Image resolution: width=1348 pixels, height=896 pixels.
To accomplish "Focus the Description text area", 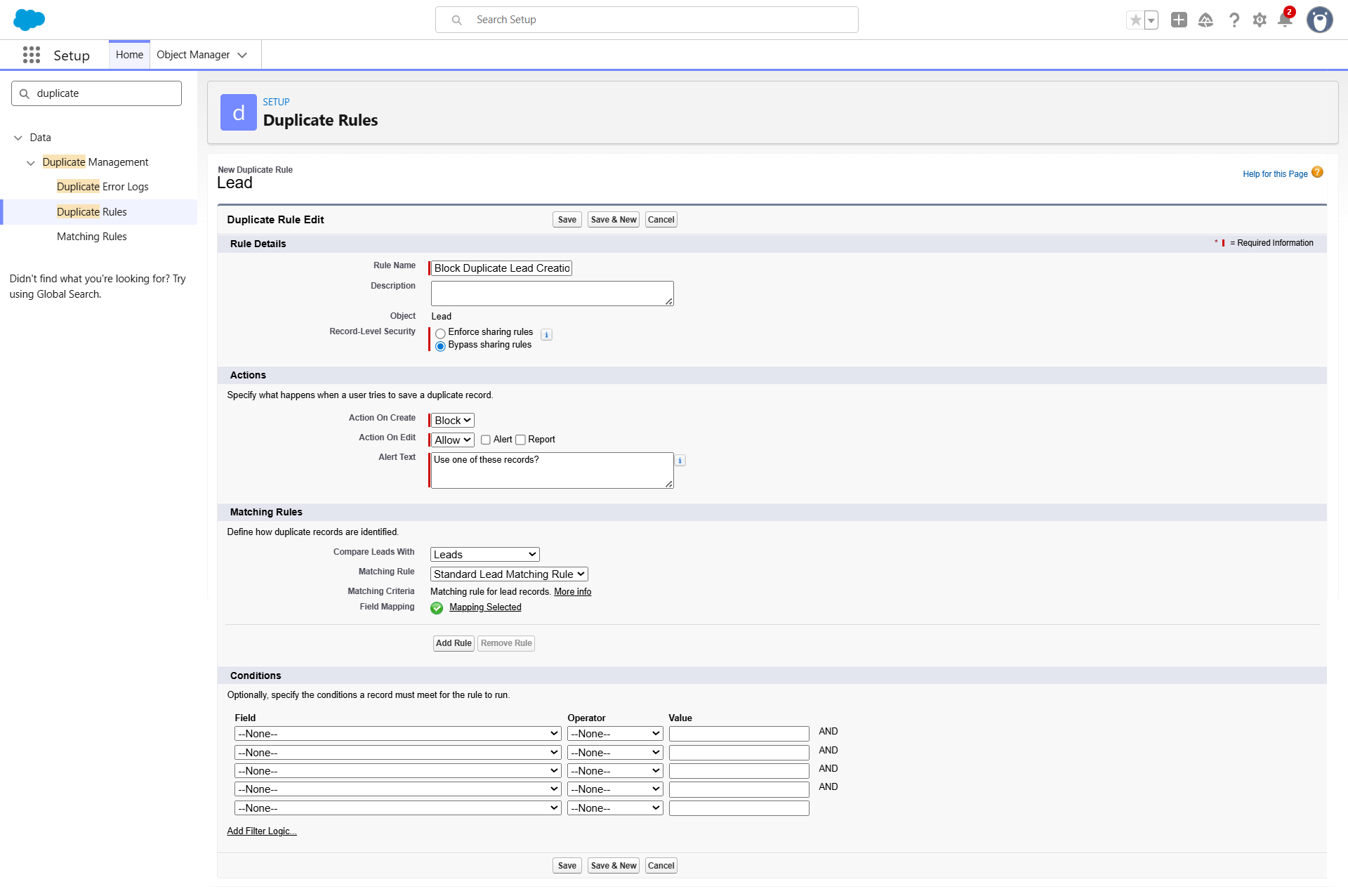I will pos(552,294).
